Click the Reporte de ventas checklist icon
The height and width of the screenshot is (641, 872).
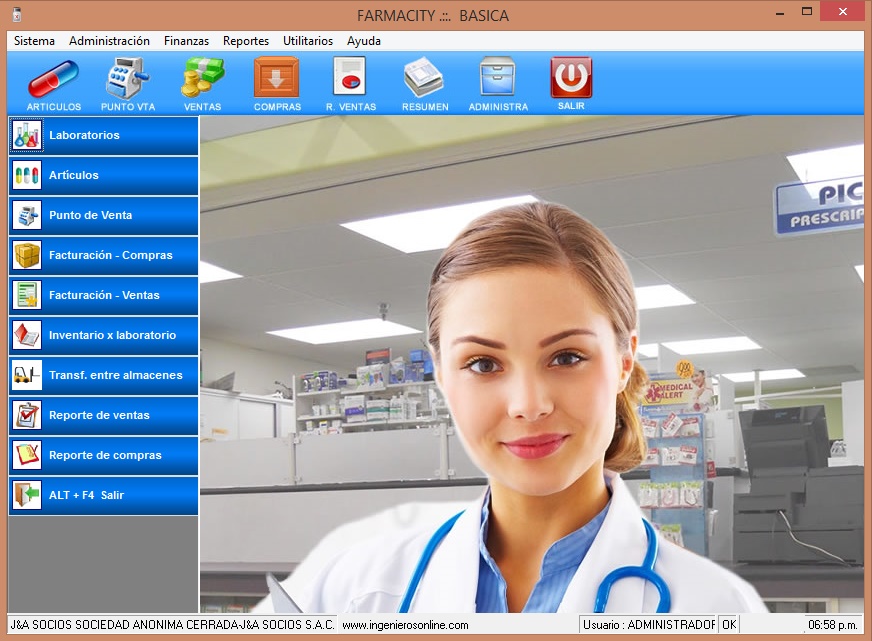click(x=27, y=415)
